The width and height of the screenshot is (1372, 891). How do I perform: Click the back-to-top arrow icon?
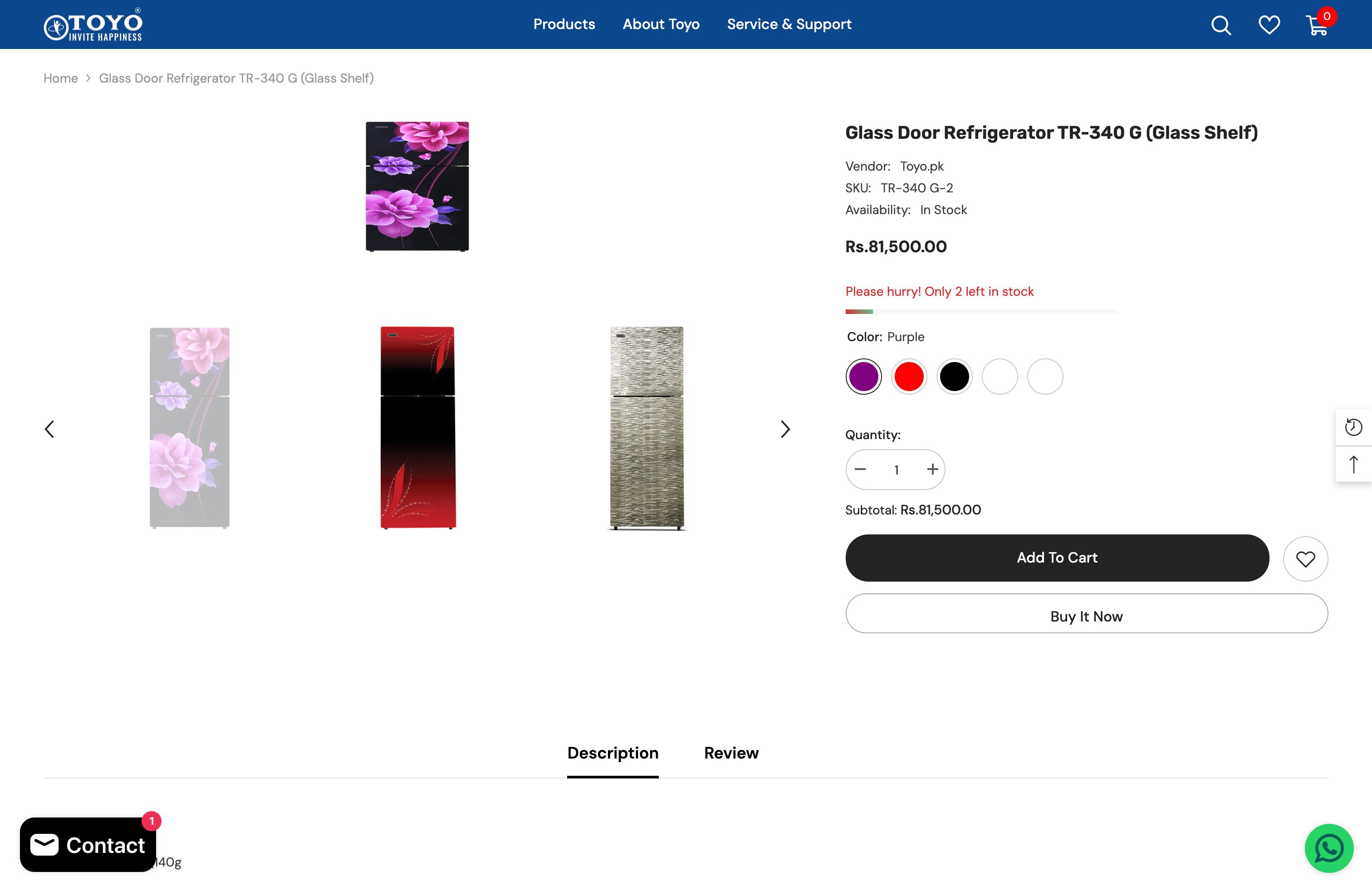tap(1353, 464)
